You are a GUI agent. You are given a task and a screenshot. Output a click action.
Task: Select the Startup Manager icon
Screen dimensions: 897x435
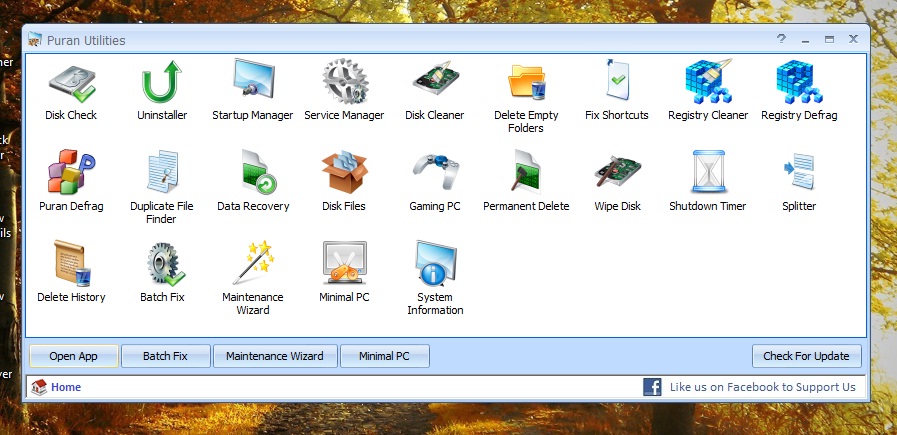pos(253,82)
